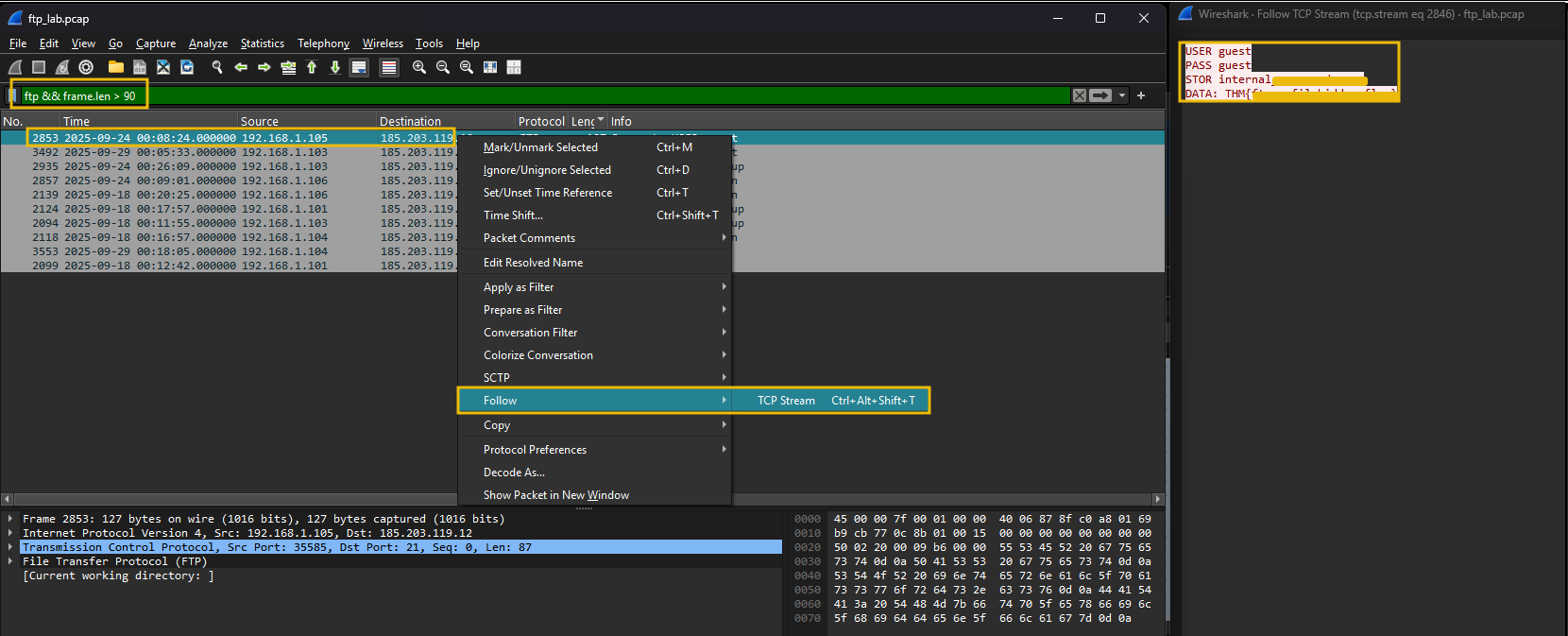Click the open file folder icon
Screen dimensions: 1568x636
click(116, 67)
